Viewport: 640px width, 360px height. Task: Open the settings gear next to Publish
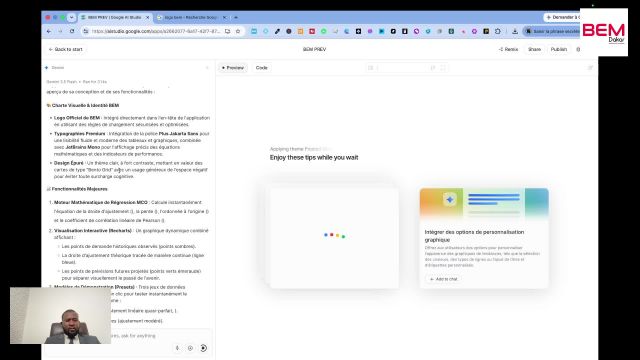(578, 49)
